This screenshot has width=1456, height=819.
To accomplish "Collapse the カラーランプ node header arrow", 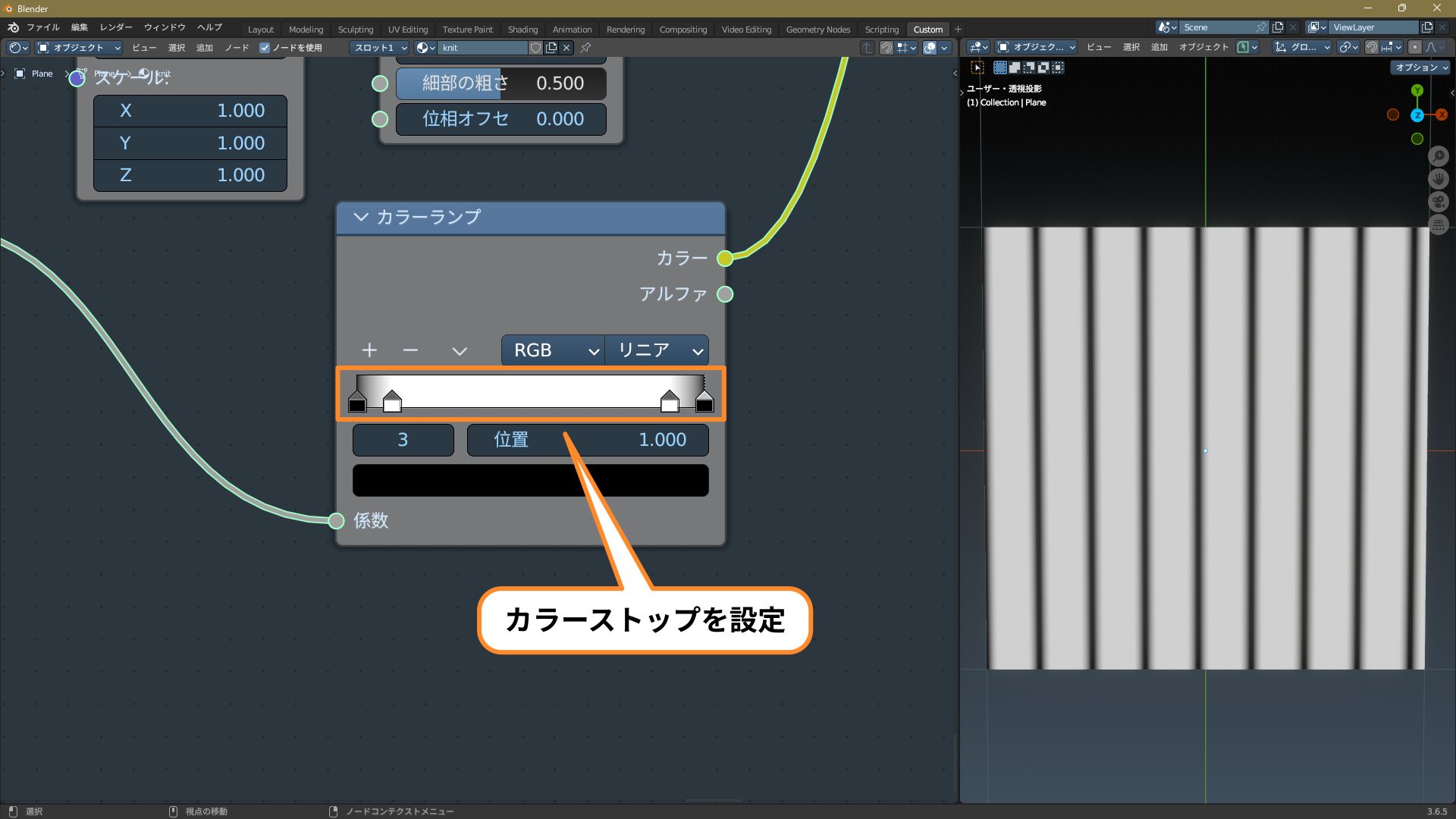I will coord(361,217).
